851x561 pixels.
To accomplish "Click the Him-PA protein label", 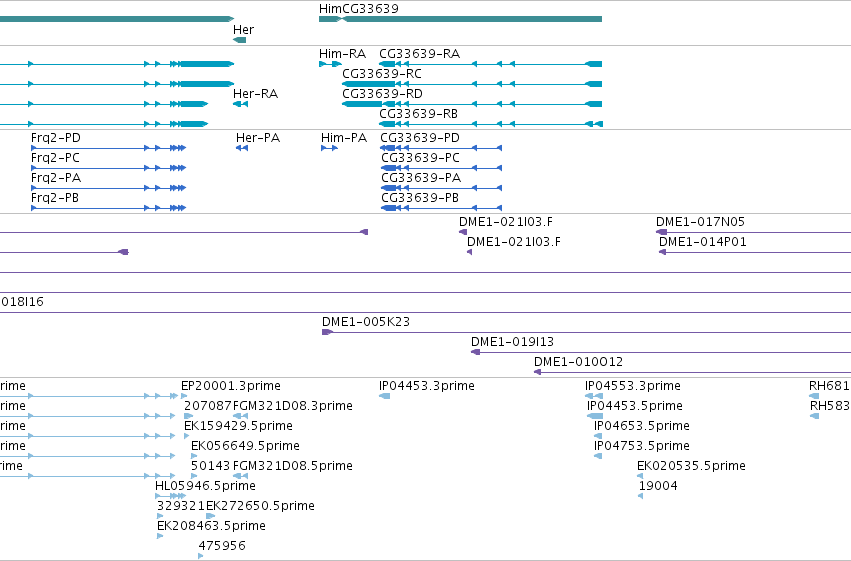I will [x=344, y=138].
